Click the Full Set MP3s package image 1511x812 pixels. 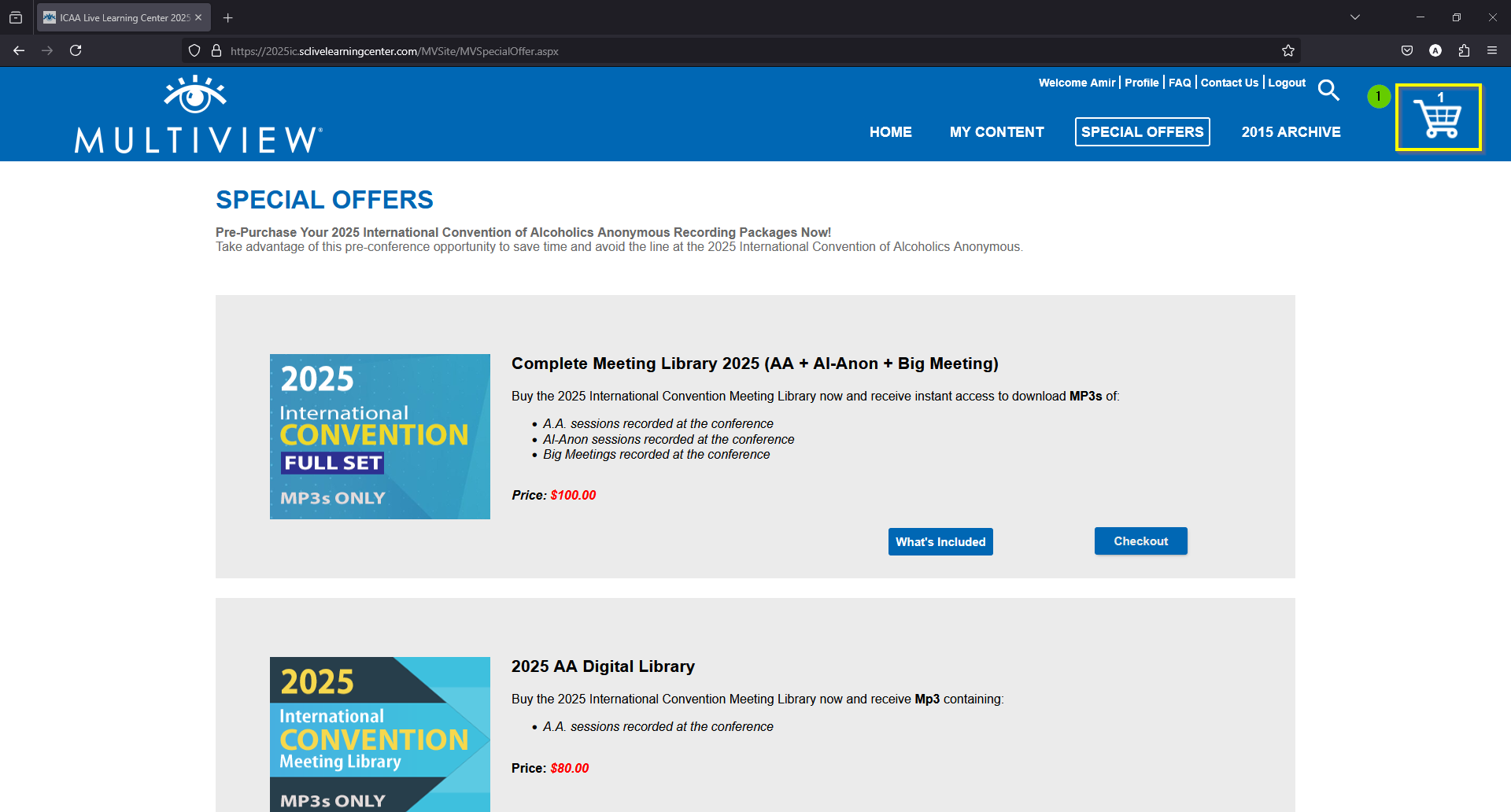tap(380, 437)
